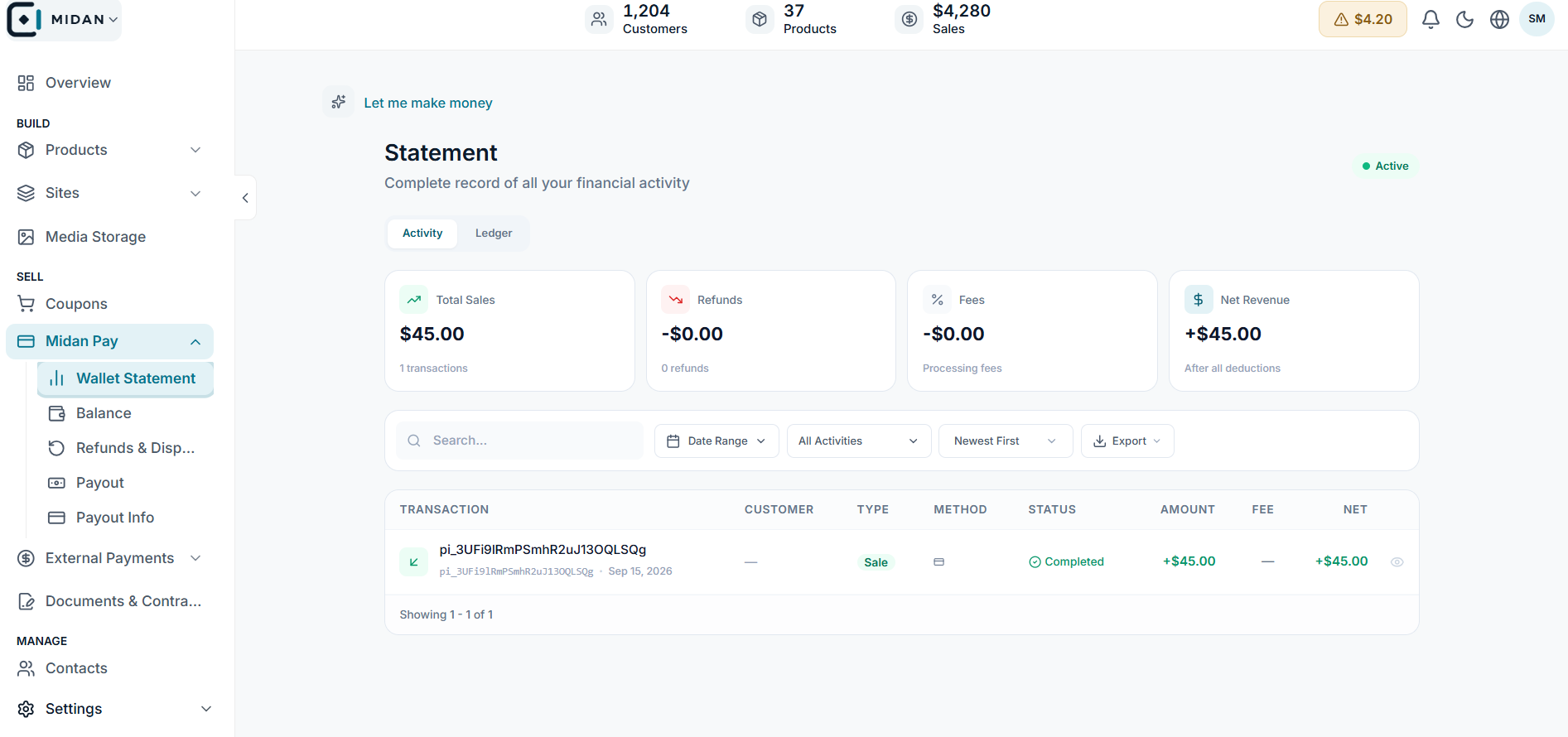Open notifications bell

tap(1430, 19)
